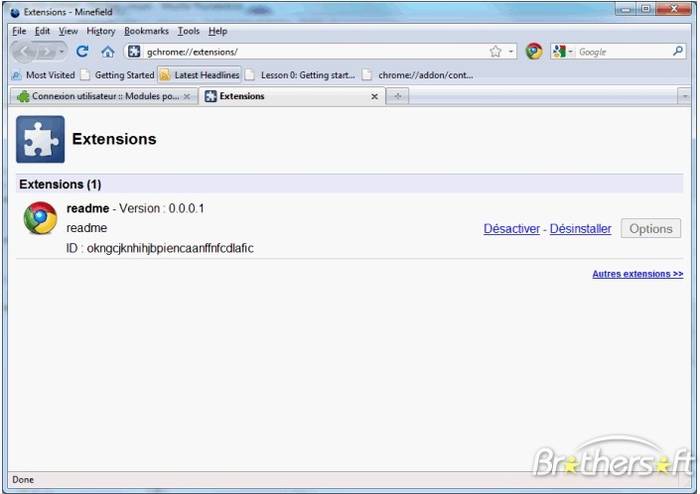
Task: Click the Google search input field
Action: [624, 52]
